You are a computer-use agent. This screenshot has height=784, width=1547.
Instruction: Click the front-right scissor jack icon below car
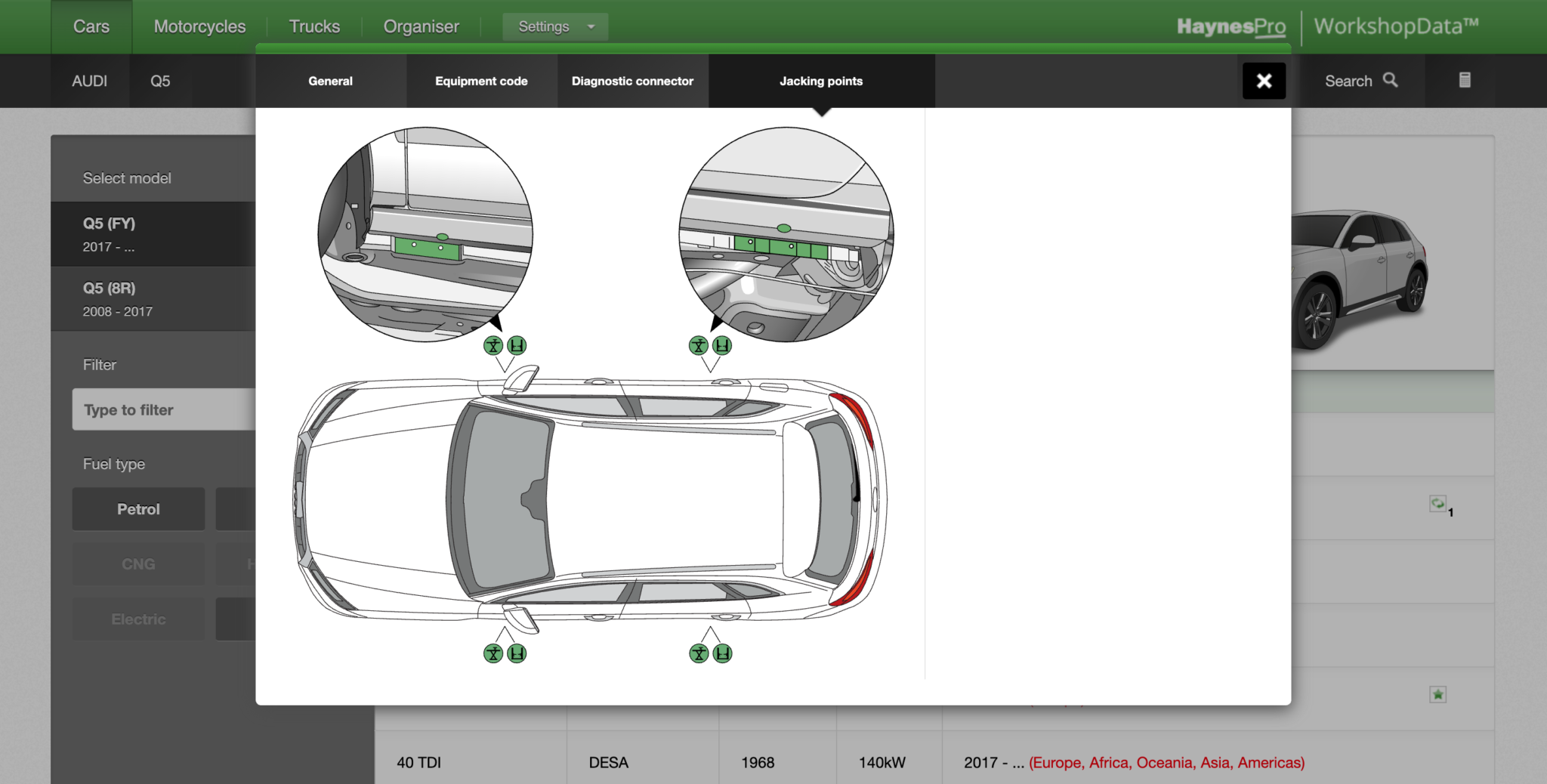pos(493,653)
